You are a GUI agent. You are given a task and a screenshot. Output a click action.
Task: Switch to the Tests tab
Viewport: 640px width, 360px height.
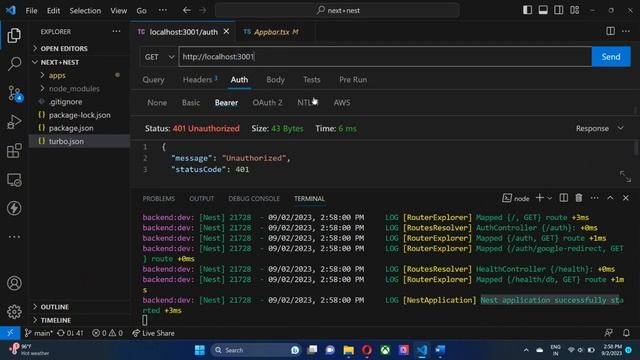click(x=311, y=80)
